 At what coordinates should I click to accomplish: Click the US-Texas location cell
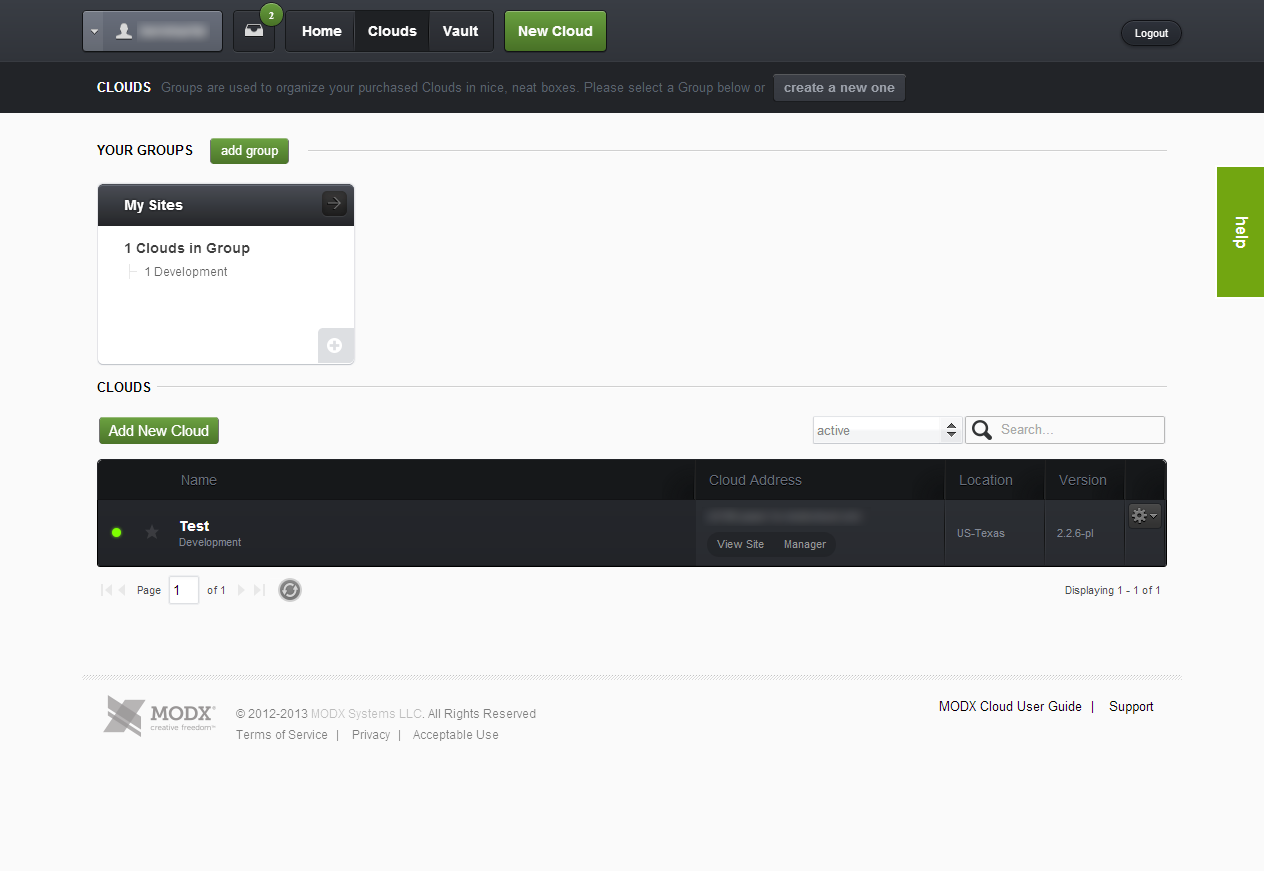coord(981,533)
